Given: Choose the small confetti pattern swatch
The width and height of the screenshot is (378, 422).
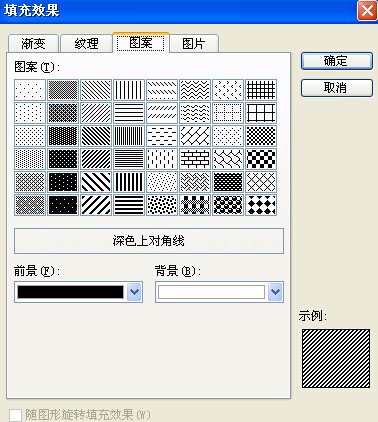Looking at the screenshot, I should [x=162, y=182].
